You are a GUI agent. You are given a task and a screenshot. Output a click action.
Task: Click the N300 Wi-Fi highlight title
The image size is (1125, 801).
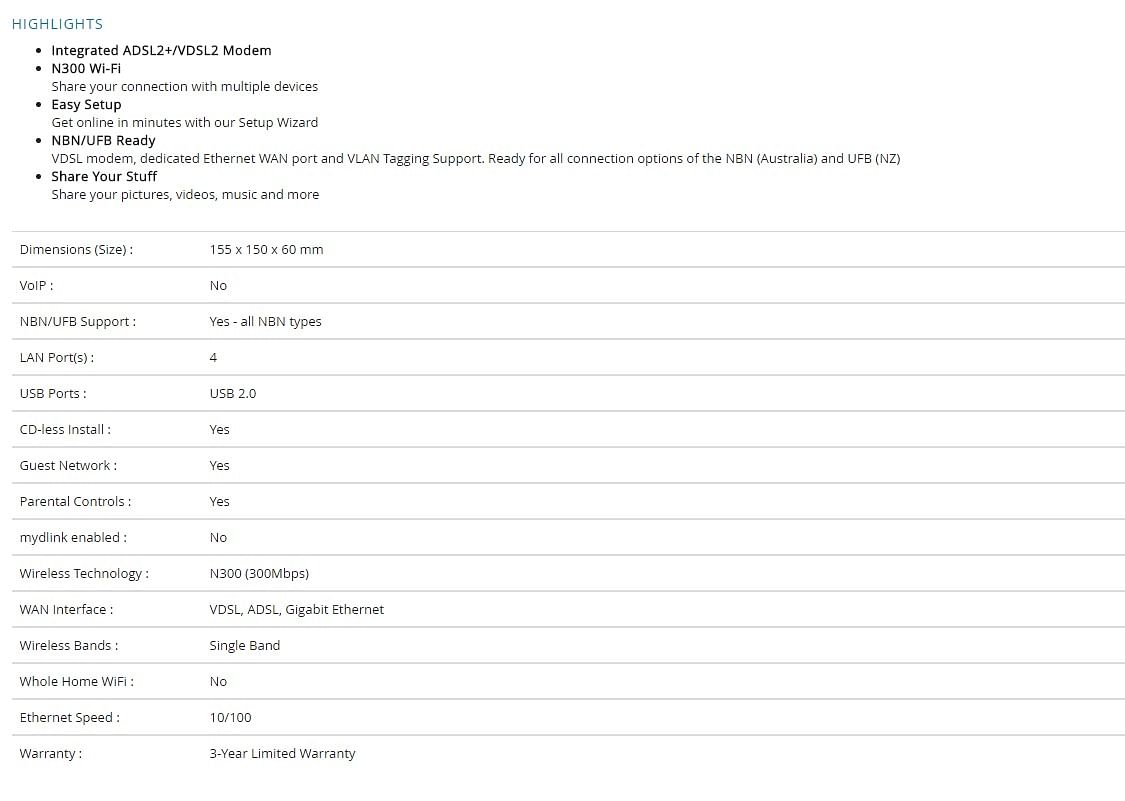[86, 68]
